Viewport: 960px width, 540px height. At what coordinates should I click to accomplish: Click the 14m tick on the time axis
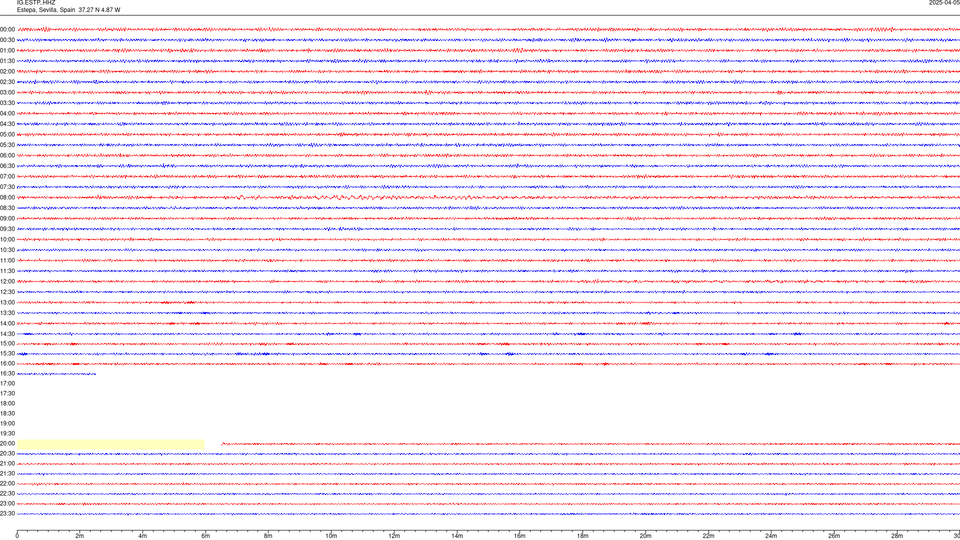tap(457, 536)
